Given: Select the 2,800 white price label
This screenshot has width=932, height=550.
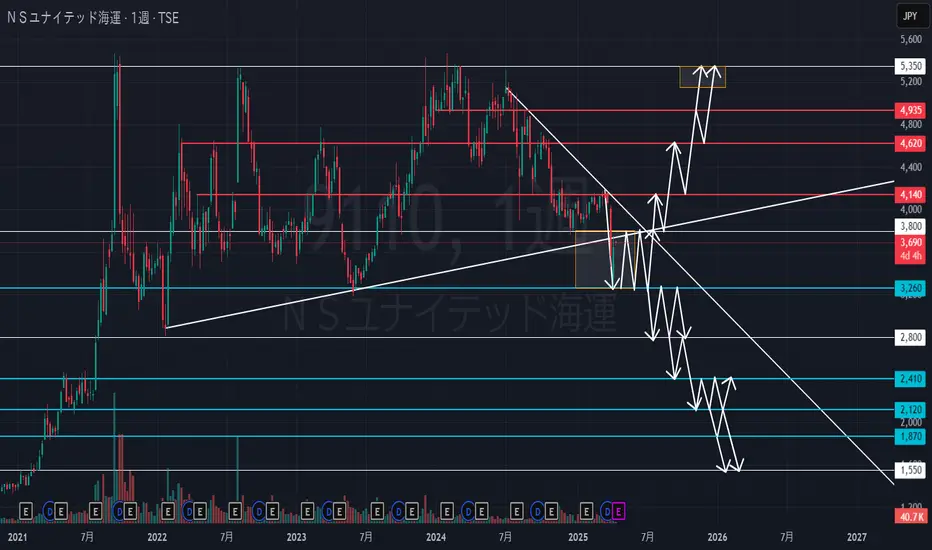Looking at the screenshot, I should point(910,337).
